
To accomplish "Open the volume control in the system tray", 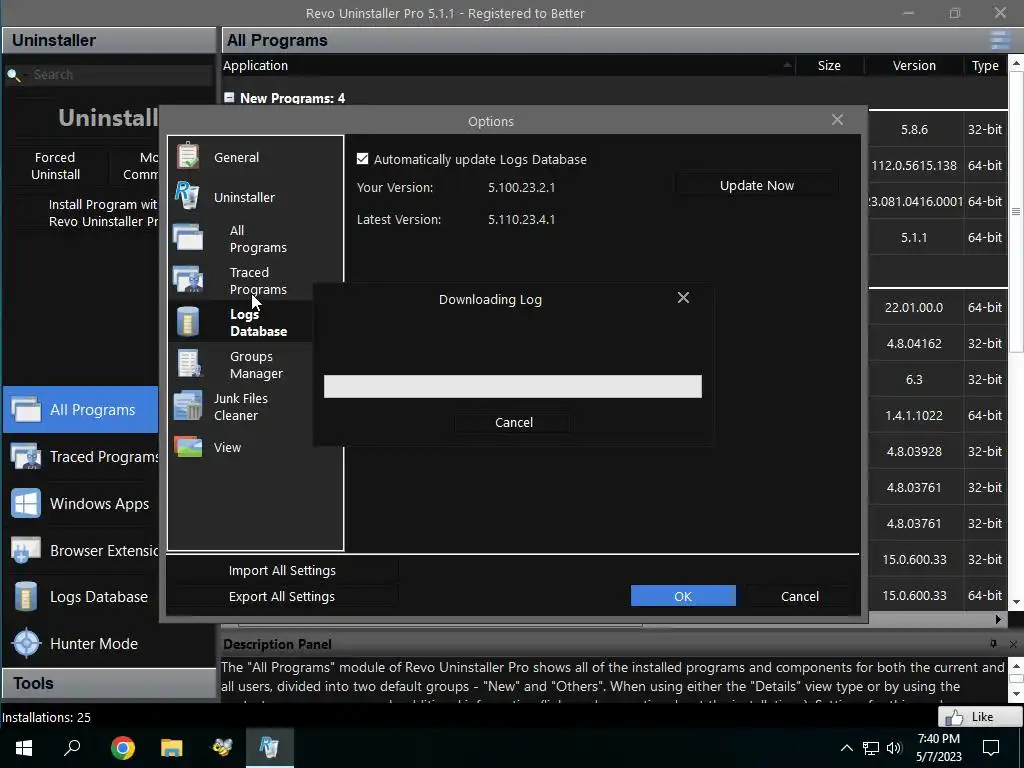I will click(894, 748).
